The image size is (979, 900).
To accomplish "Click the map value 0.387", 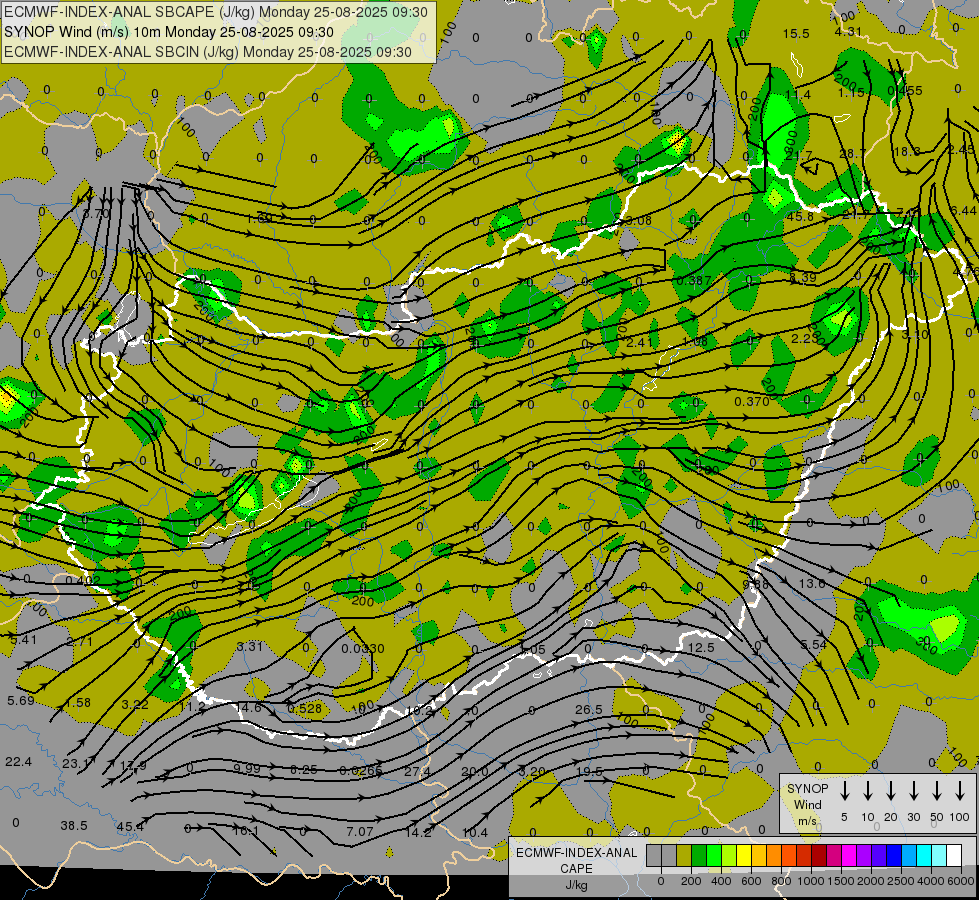I will click(694, 280).
